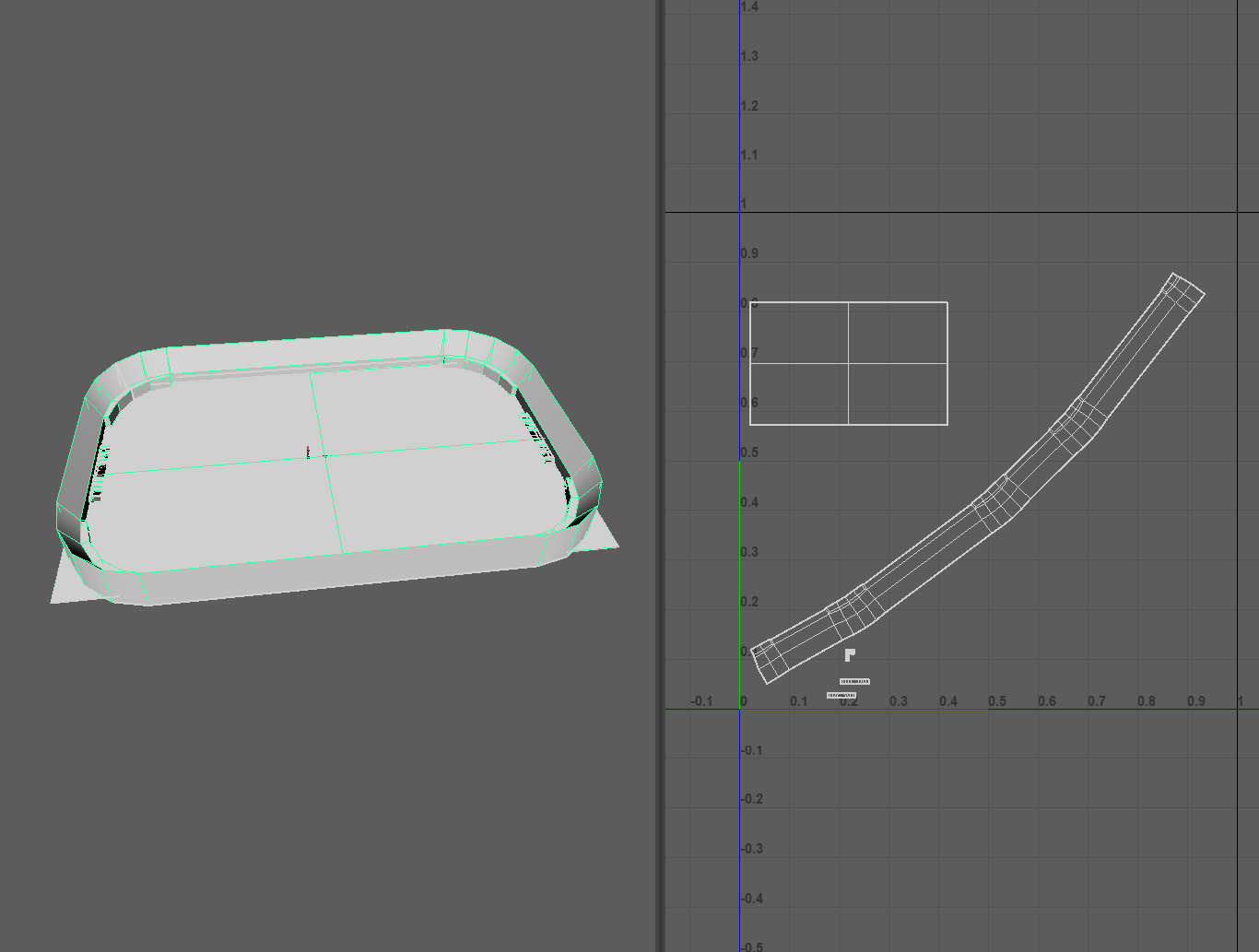Image resolution: width=1259 pixels, height=952 pixels.
Task: Click the -0.3 grid label
Action: pyautogui.click(x=752, y=849)
